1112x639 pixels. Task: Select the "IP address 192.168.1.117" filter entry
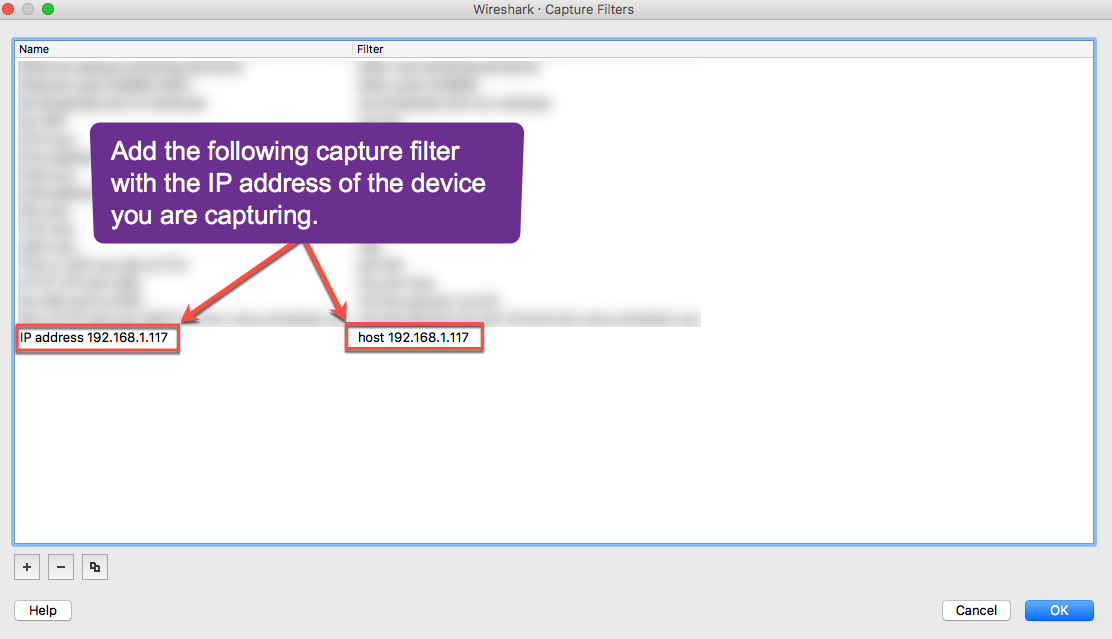coord(97,337)
